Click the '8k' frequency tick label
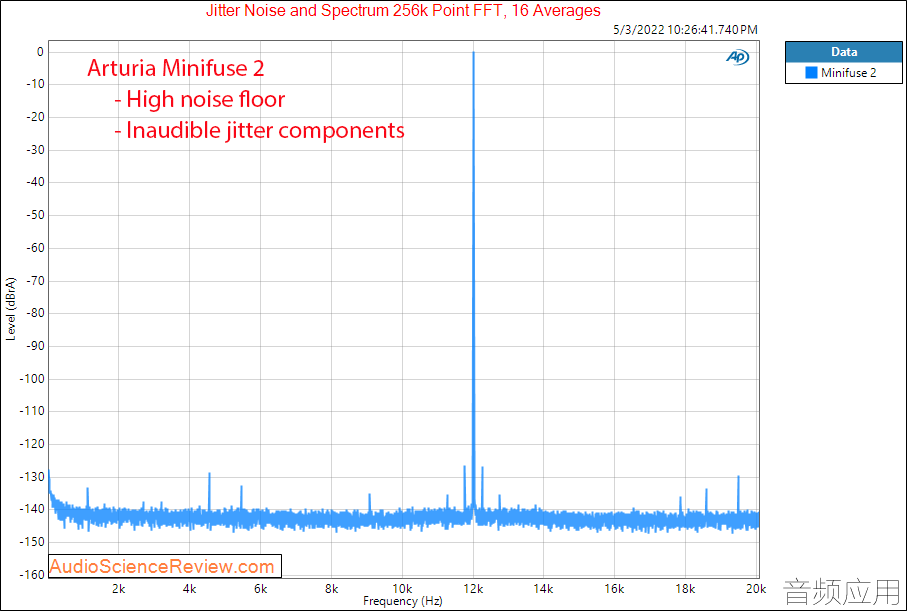907x611 pixels. pyautogui.click(x=331, y=589)
